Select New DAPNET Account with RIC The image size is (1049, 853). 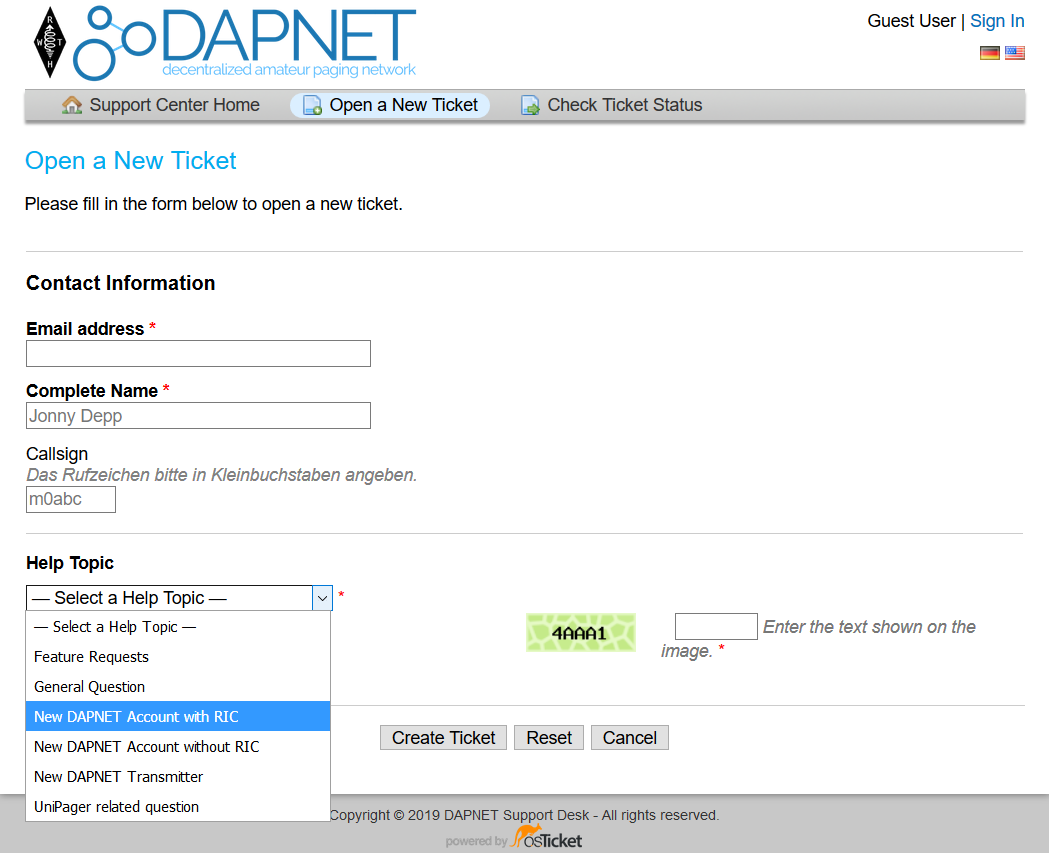point(178,717)
